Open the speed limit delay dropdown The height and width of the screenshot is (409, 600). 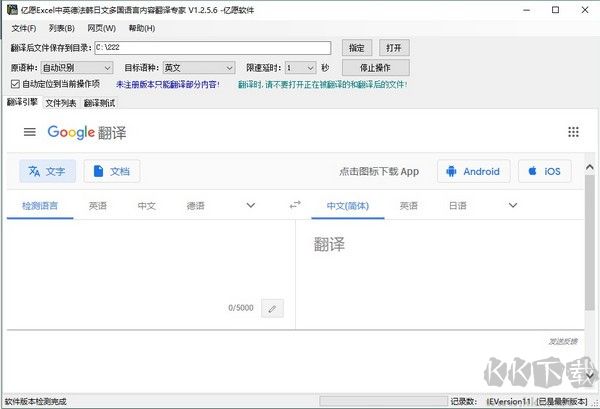300,68
